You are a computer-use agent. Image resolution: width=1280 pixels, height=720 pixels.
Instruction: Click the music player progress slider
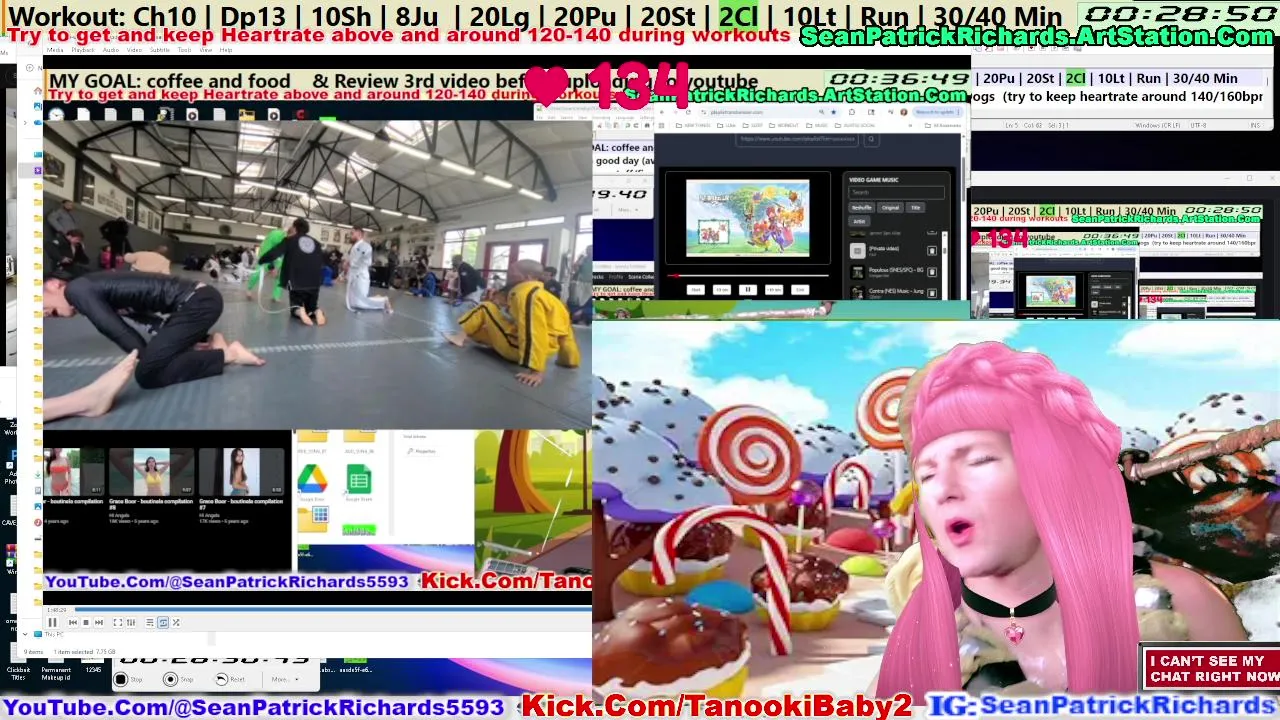[x=748, y=276]
